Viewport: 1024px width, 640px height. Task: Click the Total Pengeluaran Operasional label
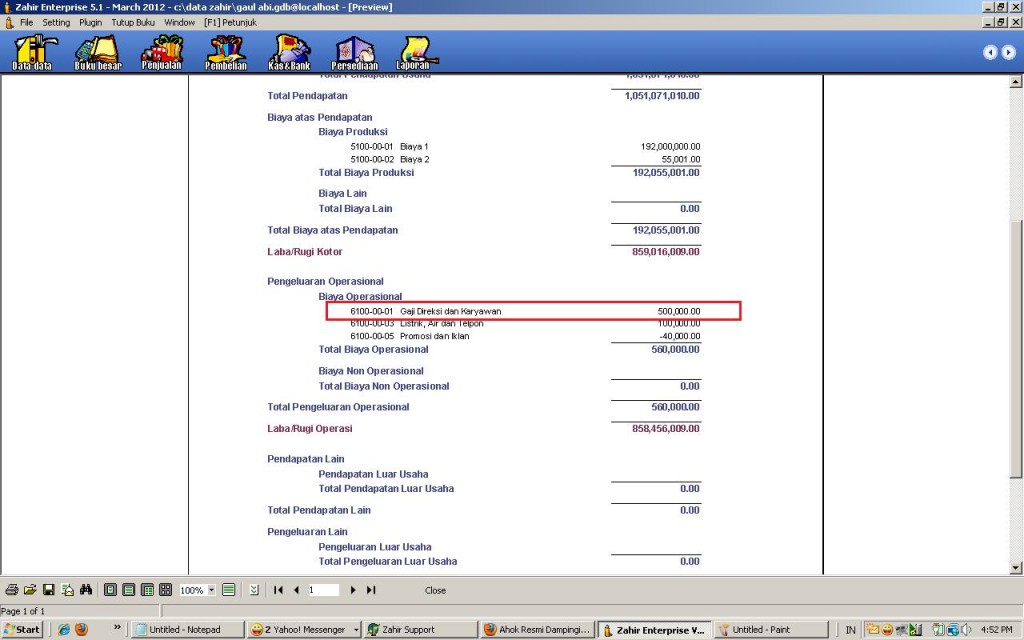[x=338, y=407]
